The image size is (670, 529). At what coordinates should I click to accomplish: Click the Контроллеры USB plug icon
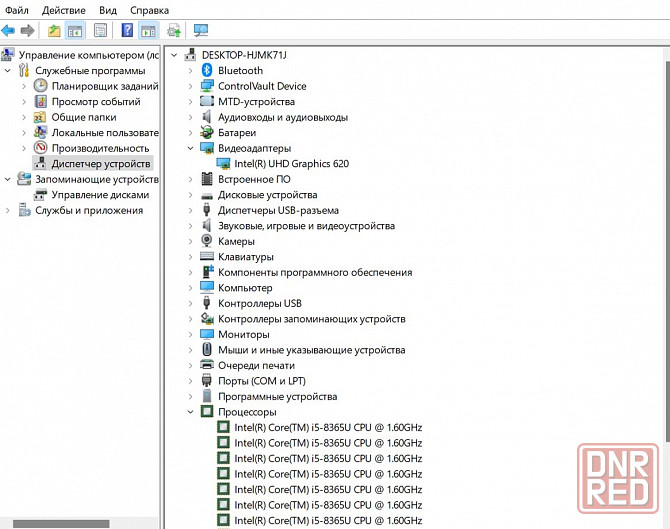tap(207, 303)
